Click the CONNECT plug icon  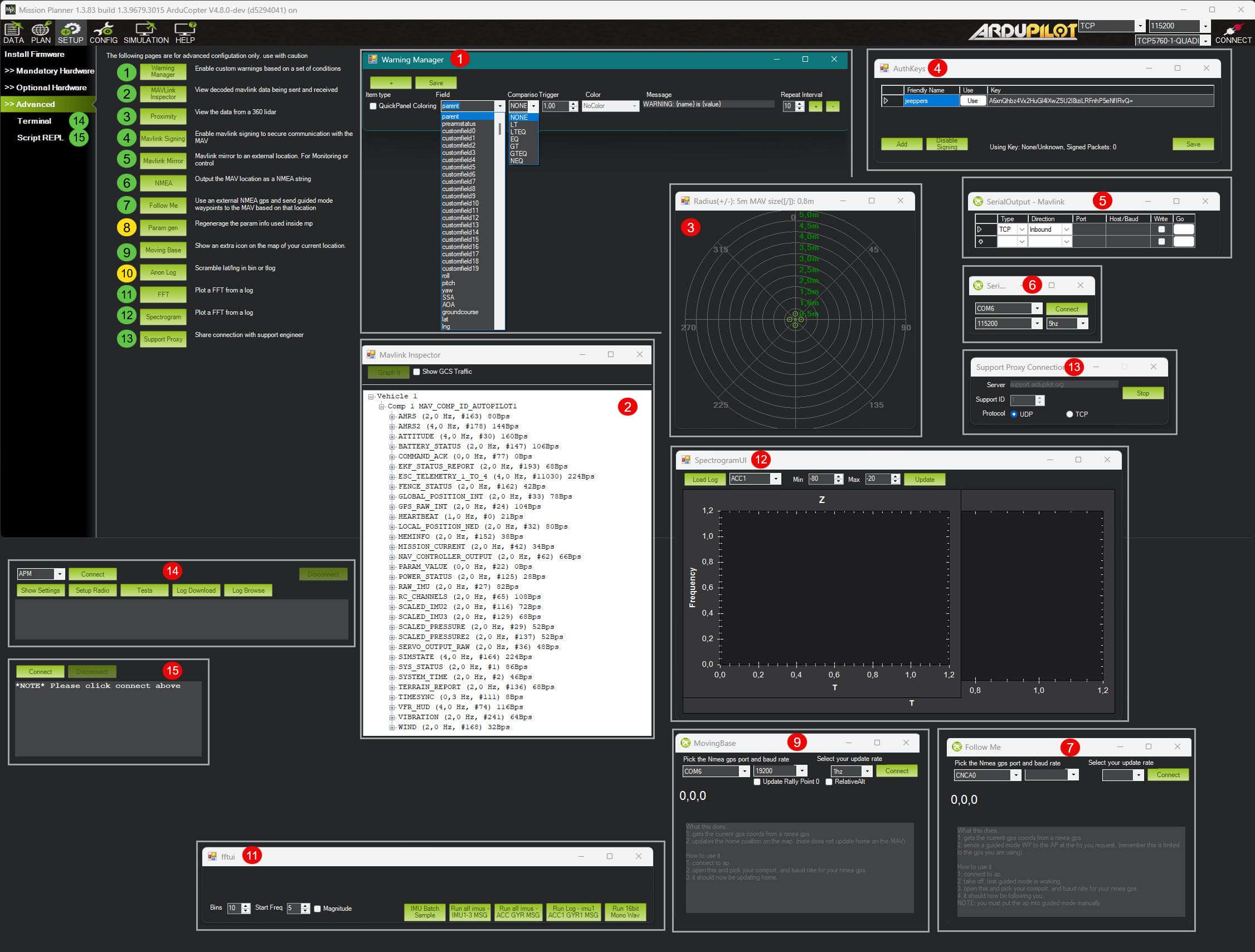click(x=1233, y=32)
